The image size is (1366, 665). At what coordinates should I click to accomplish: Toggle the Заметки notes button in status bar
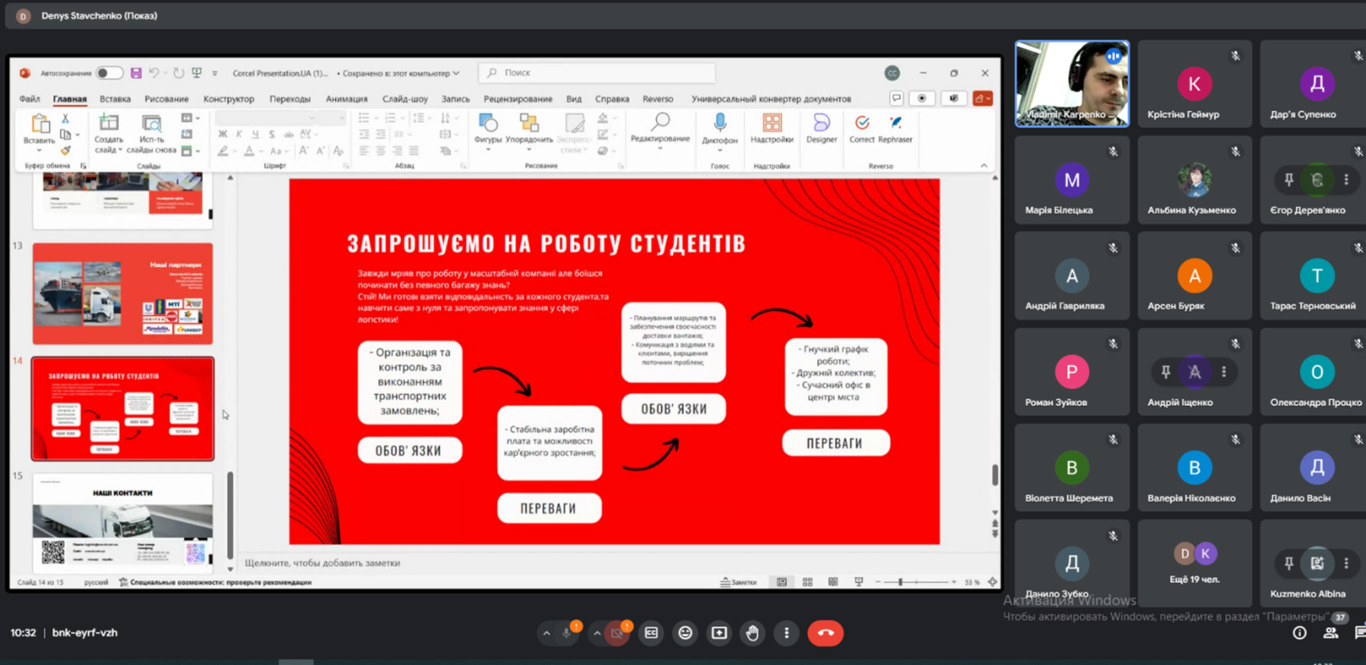(x=738, y=582)
